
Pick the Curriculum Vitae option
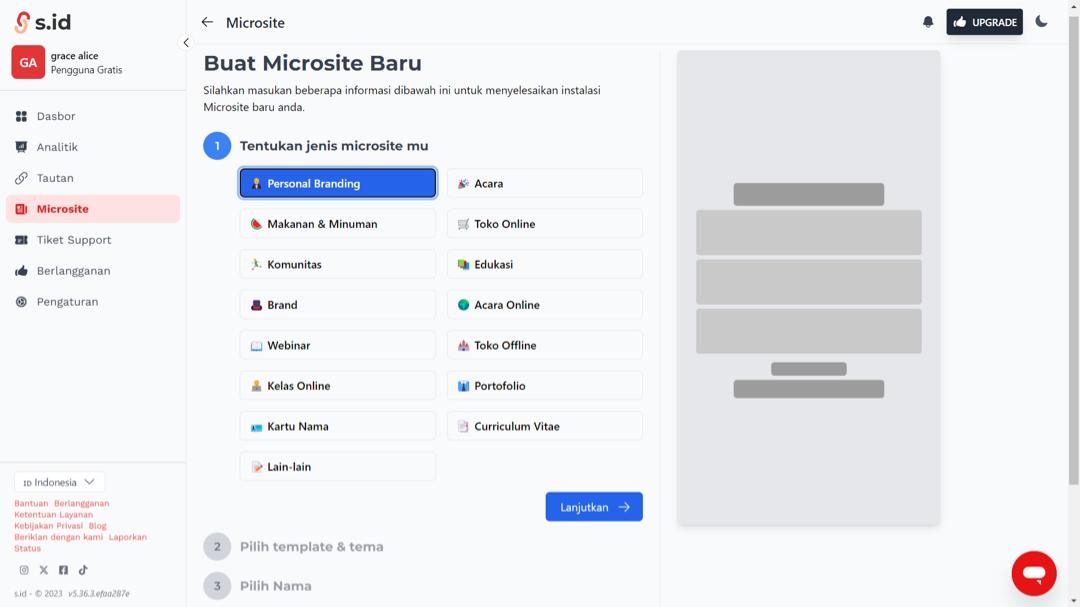coord(544,426)
